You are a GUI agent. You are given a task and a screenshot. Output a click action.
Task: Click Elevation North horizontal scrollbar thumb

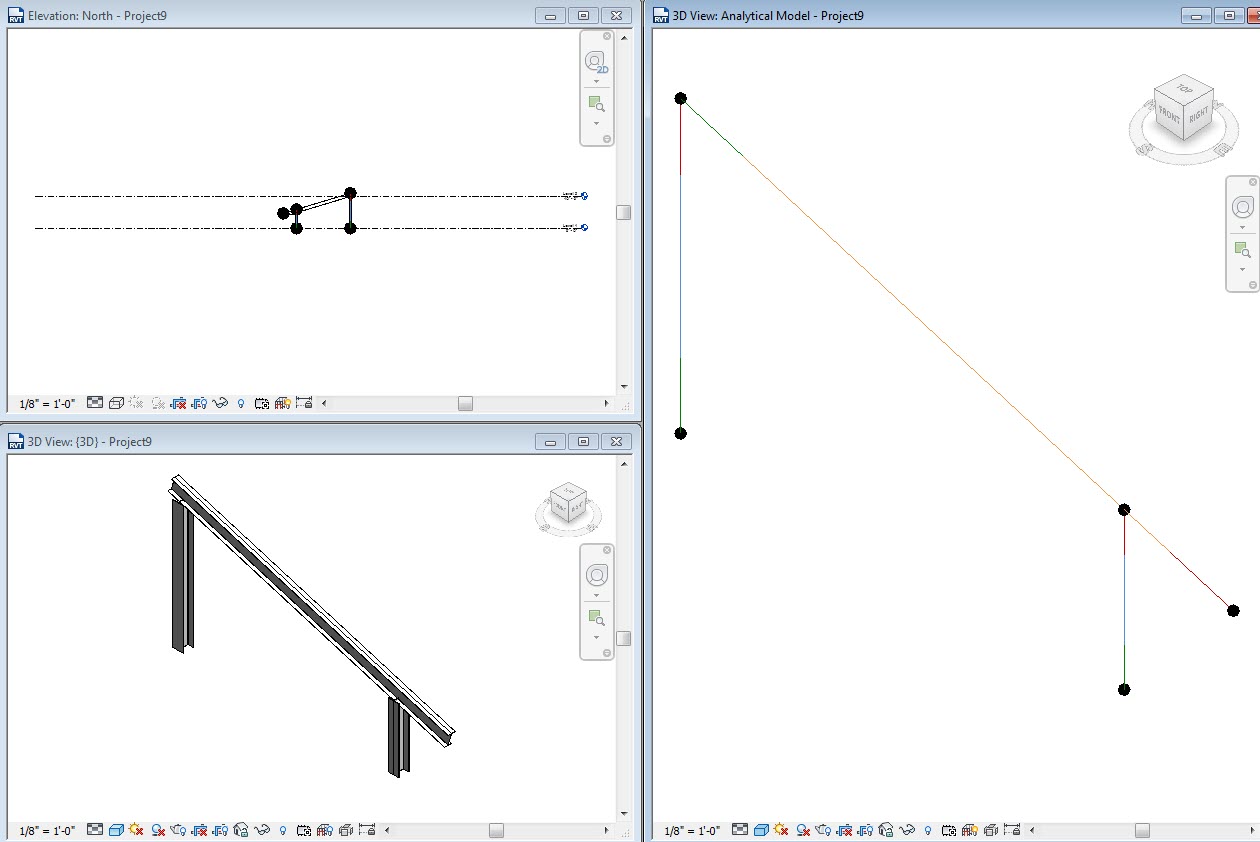[465, 404]
